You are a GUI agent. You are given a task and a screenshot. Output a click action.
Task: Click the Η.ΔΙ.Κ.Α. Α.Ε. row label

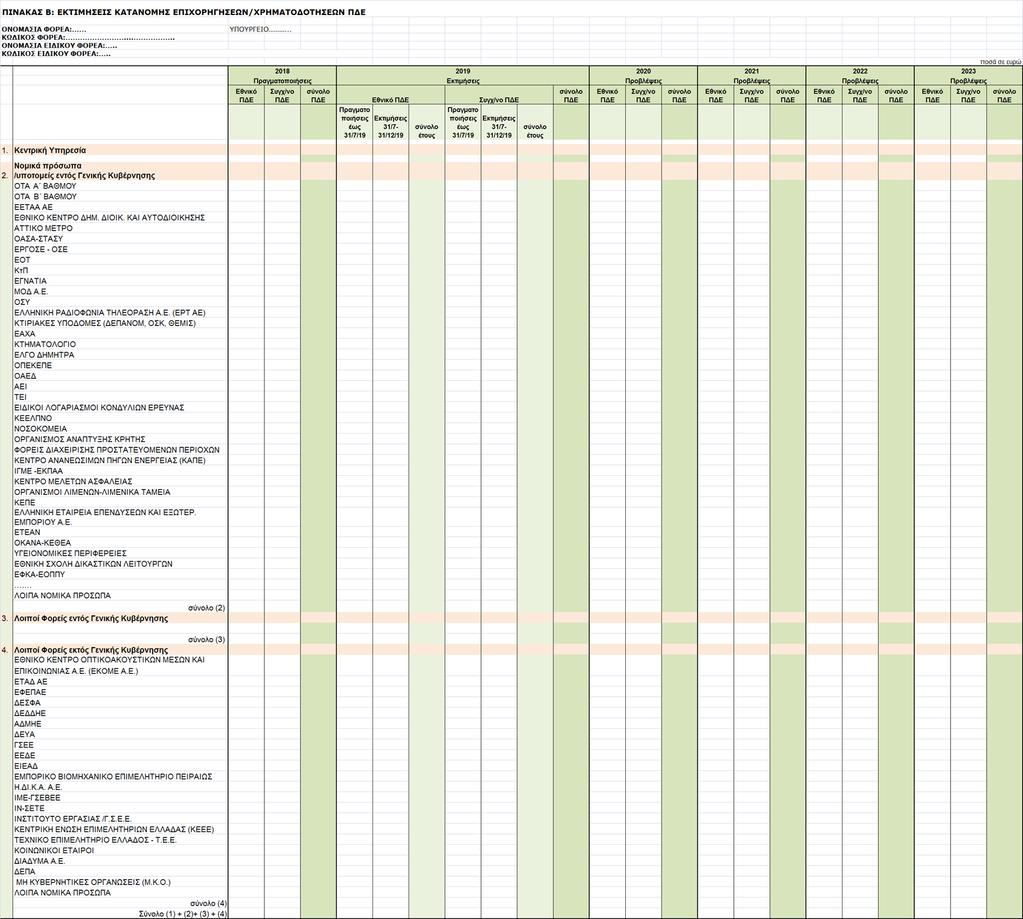(38, 787)
